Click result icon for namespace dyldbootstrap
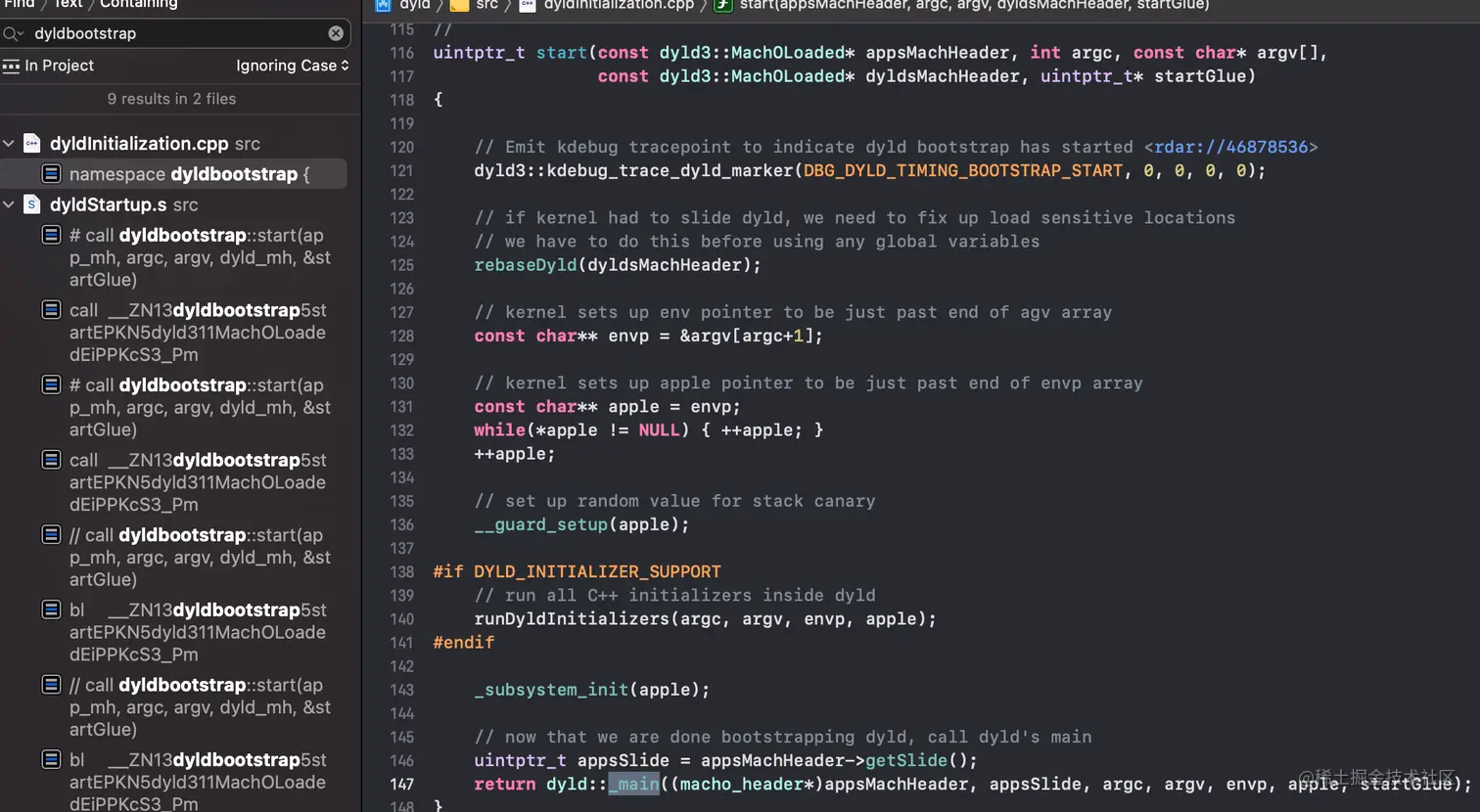This screenshot has width=1480, height=812. tap(52, 173)
